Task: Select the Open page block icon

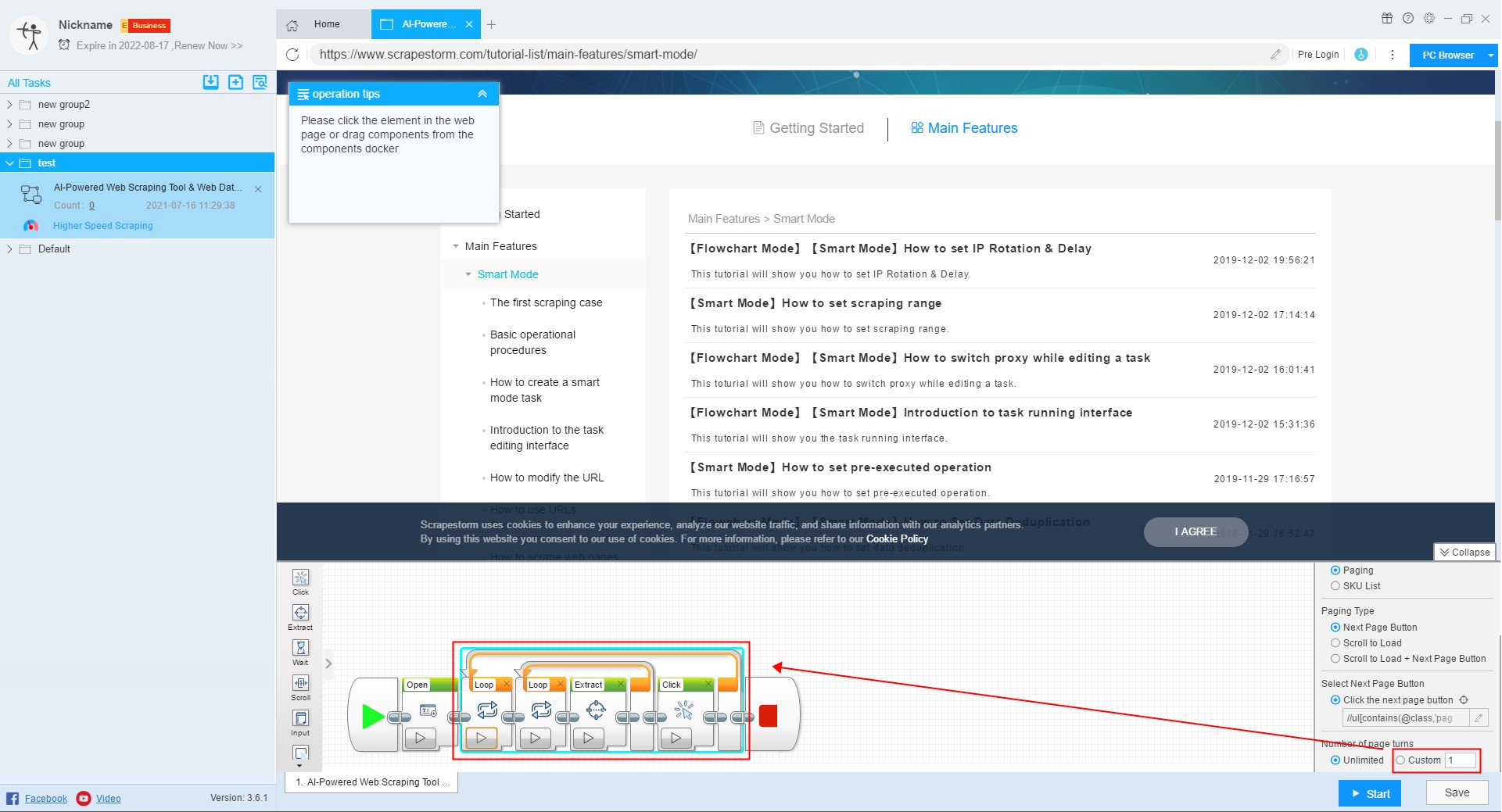Action: click(x=428, y=710)
